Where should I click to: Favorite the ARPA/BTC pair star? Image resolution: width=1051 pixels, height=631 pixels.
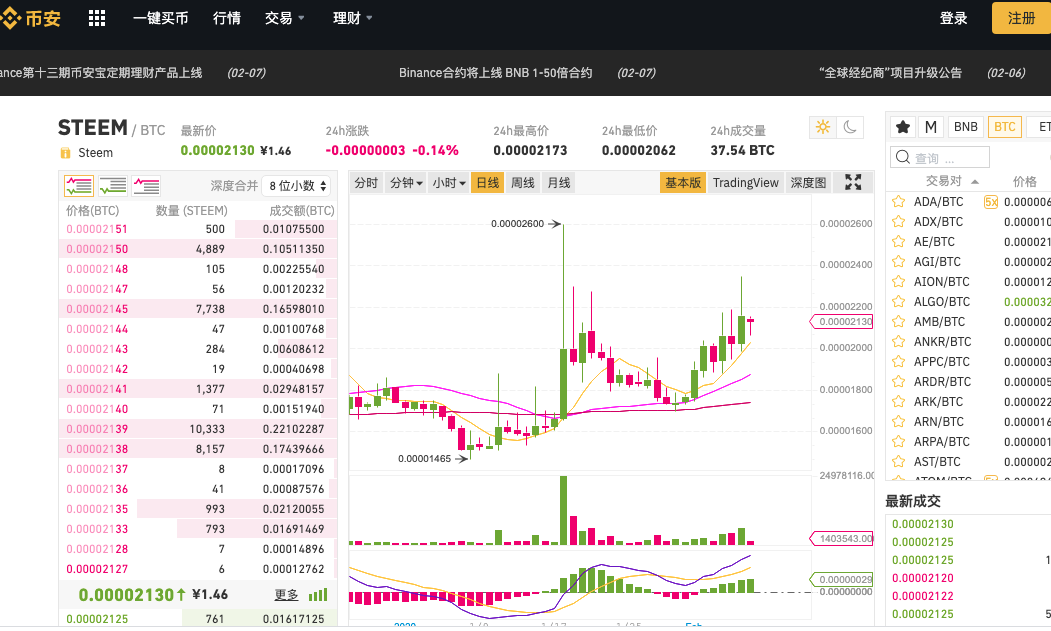click(x=898, y=442)
